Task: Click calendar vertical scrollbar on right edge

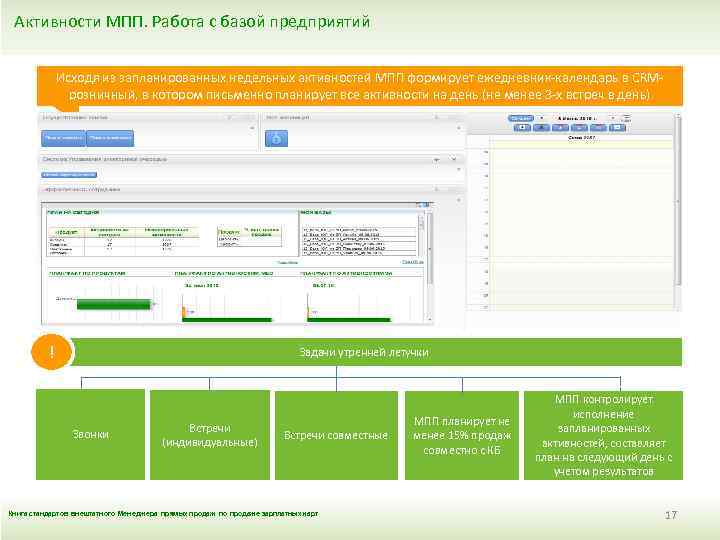Action: [678, 202]
